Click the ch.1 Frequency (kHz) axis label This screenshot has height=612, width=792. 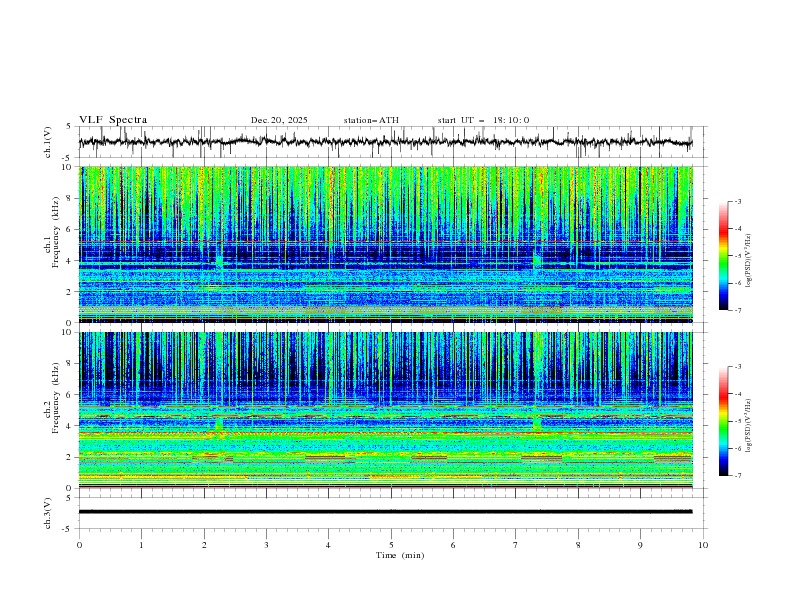tap(52, 233)
